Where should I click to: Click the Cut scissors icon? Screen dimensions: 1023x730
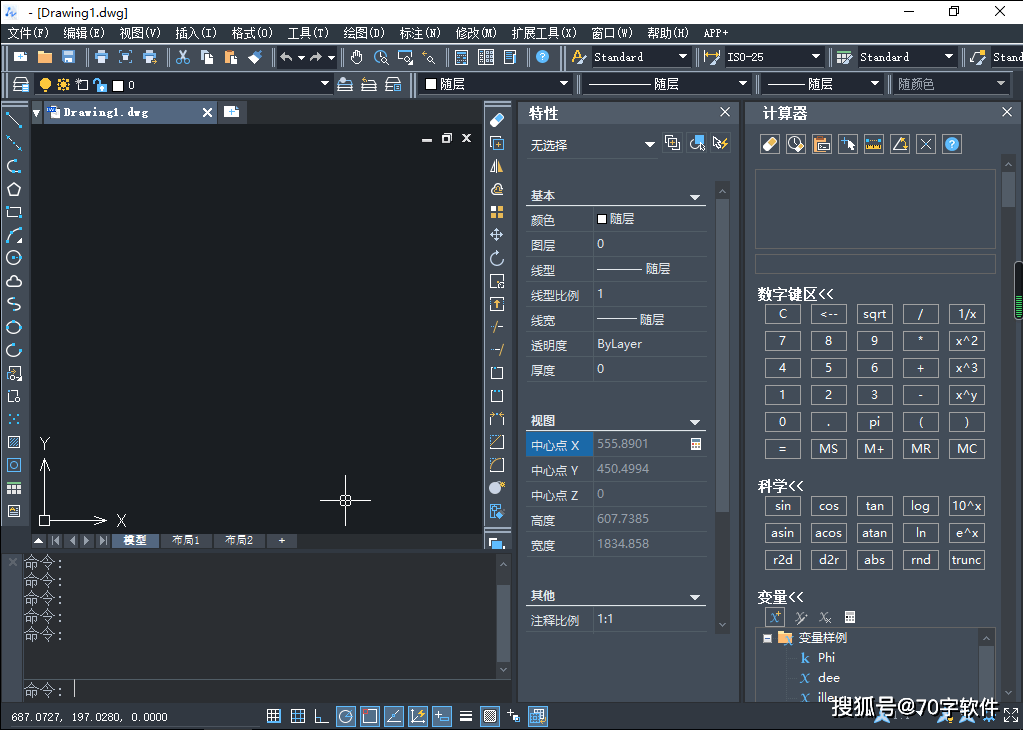183,57
